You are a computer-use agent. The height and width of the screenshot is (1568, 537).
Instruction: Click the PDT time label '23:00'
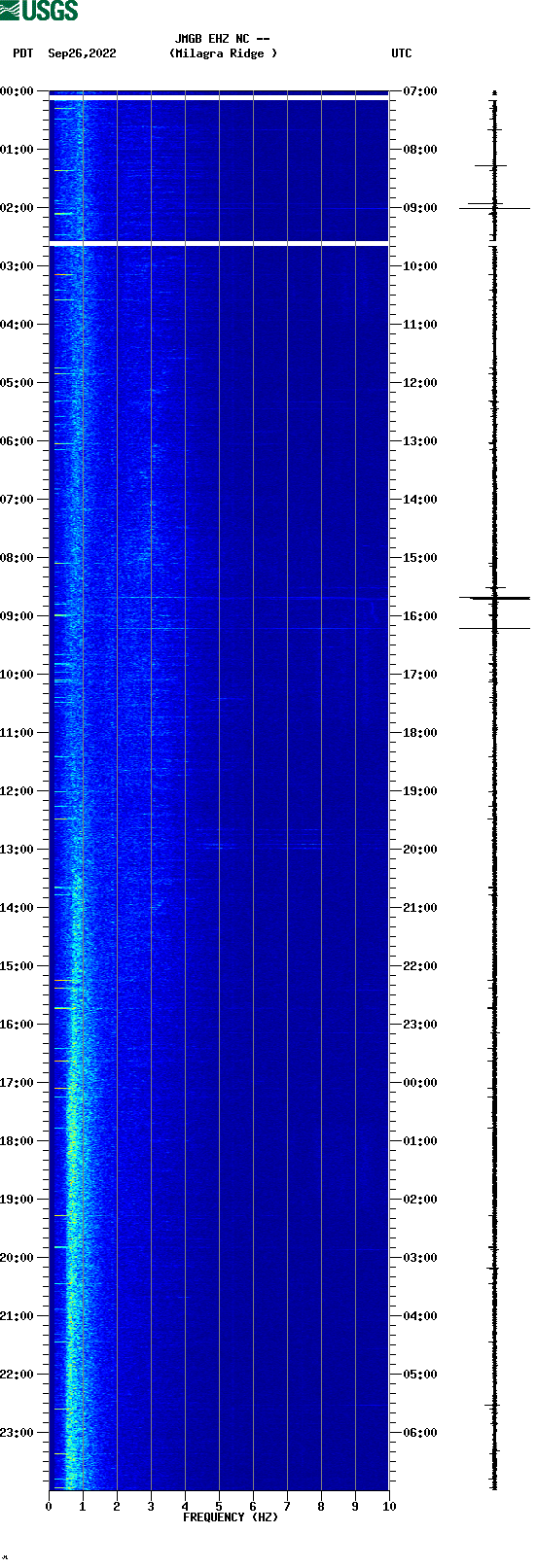coord(18,1433)
